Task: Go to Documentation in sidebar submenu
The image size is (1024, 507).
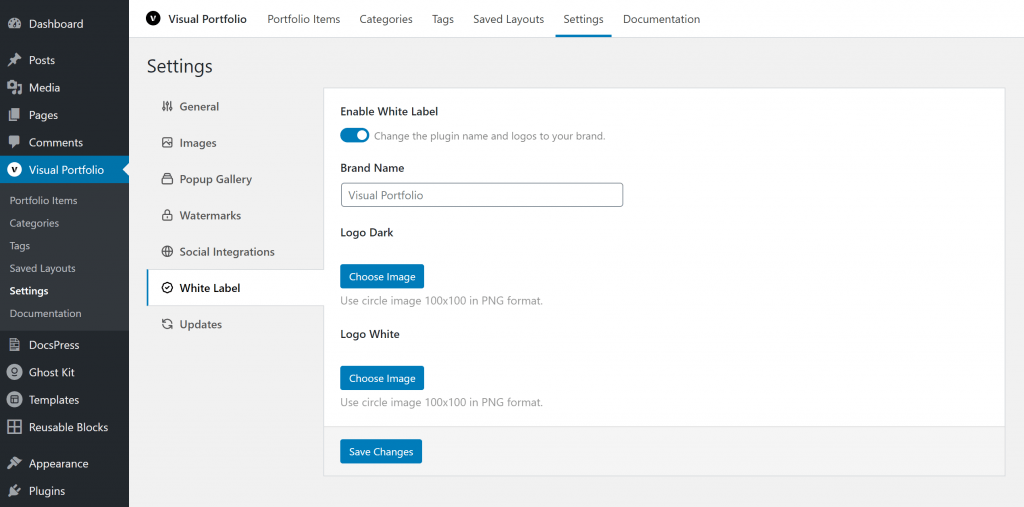Action: tap(45, 313)
